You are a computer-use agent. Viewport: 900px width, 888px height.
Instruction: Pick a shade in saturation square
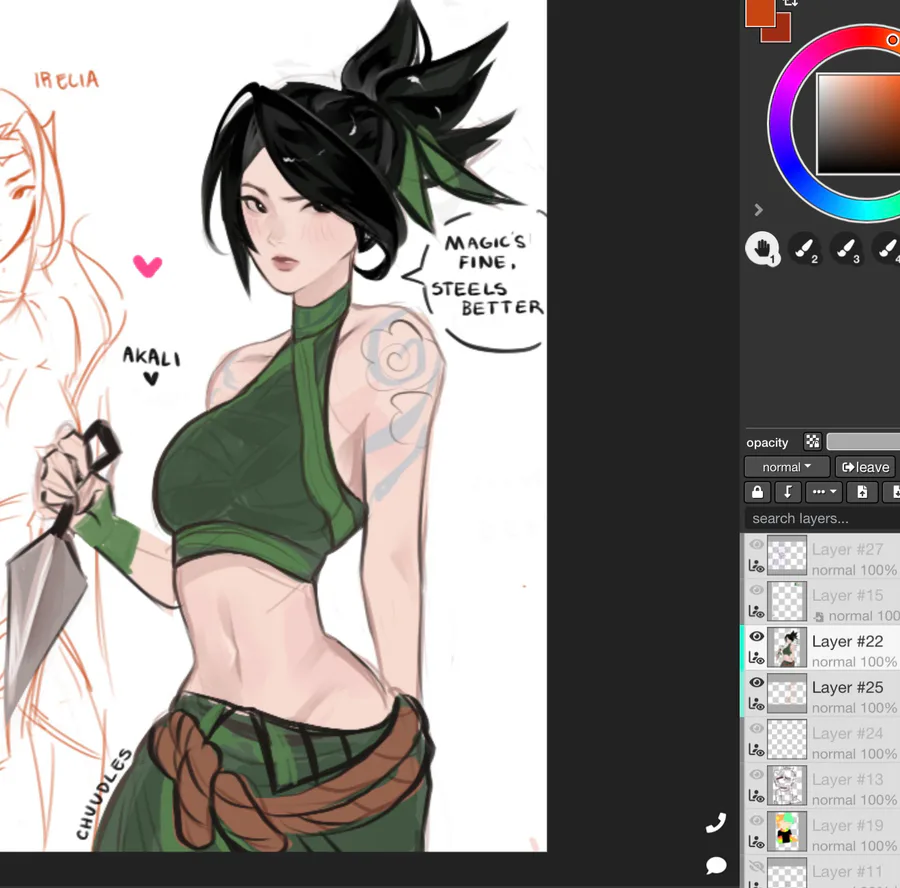(859, 123)
